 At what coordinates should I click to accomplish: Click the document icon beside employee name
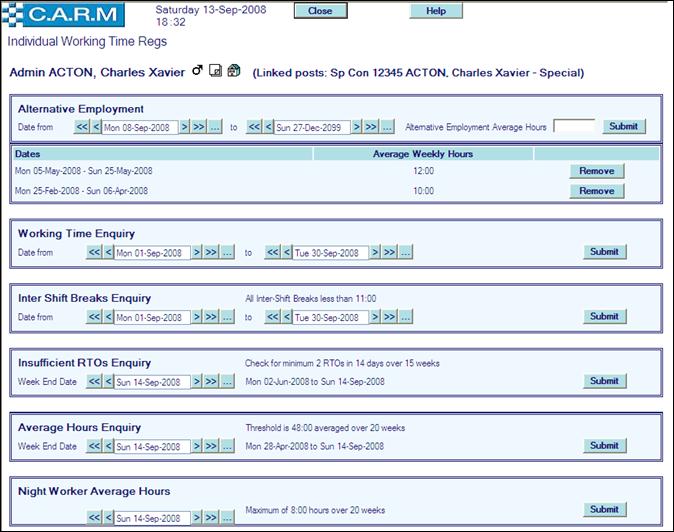click(215, 71)
